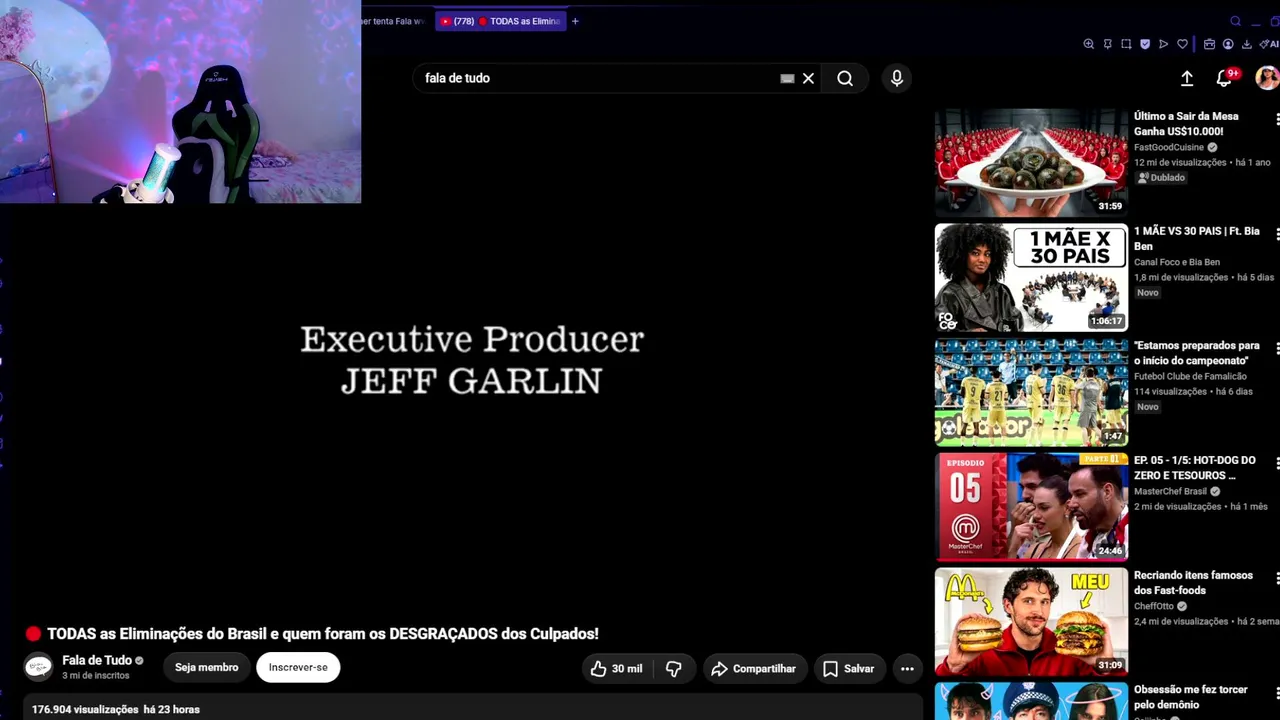Screen dimensions: 1280x720
Task: Click title 'EP. 05 - 1/5: HOT-DOG DO ZERO'
Action: 1195,468
